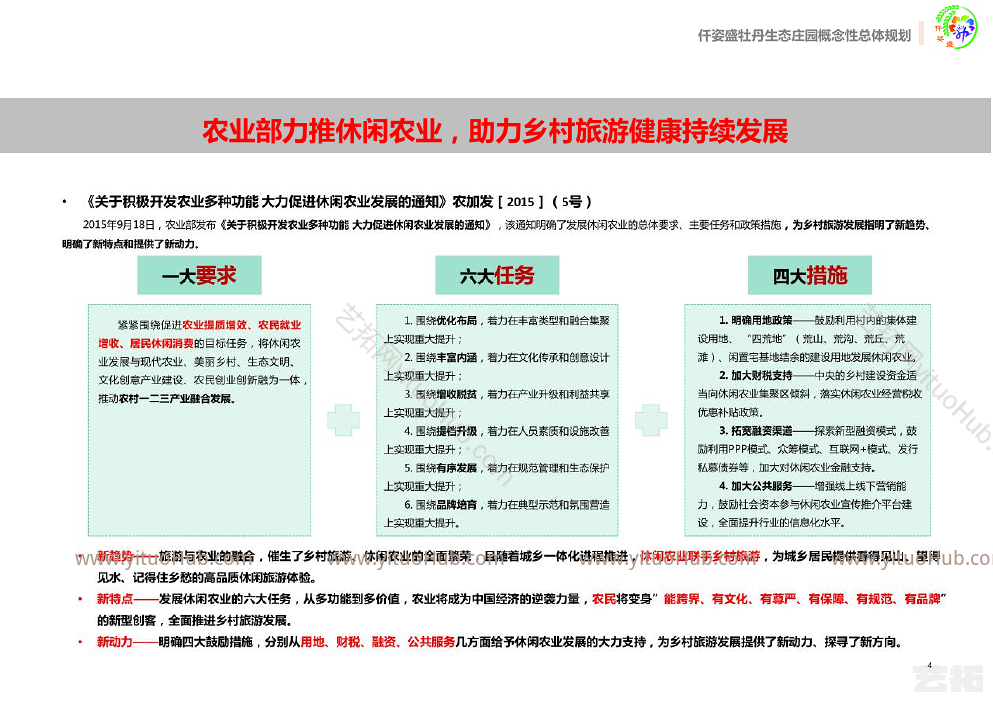The height and width of the screenshot is (702, 993).
Task: Click bold text 推动农村一二三产业融合发展
Action: [167, 399]
